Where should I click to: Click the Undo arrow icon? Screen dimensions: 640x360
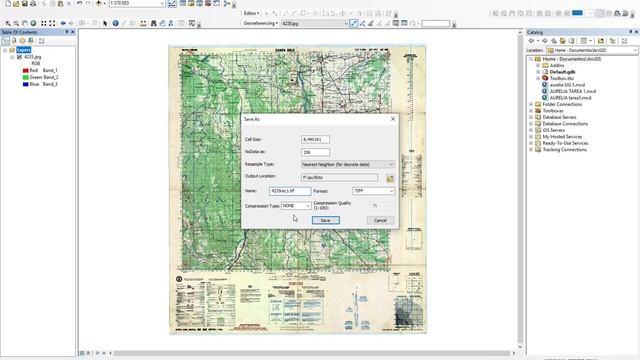[x=79, y=4]
